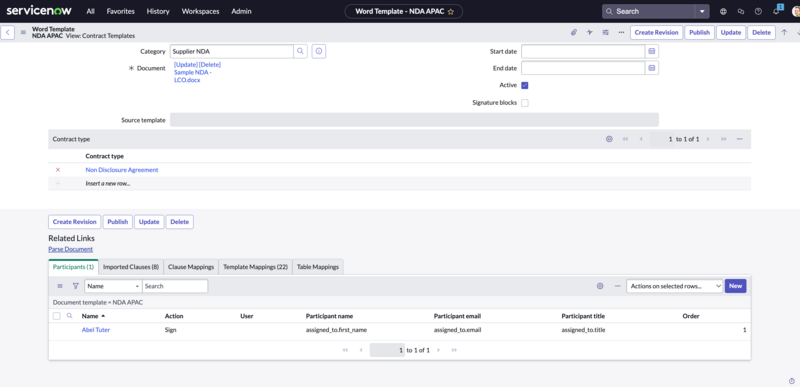800x387 pixels.
Task: Click Update in the header
Action: (x=731, y=32)
